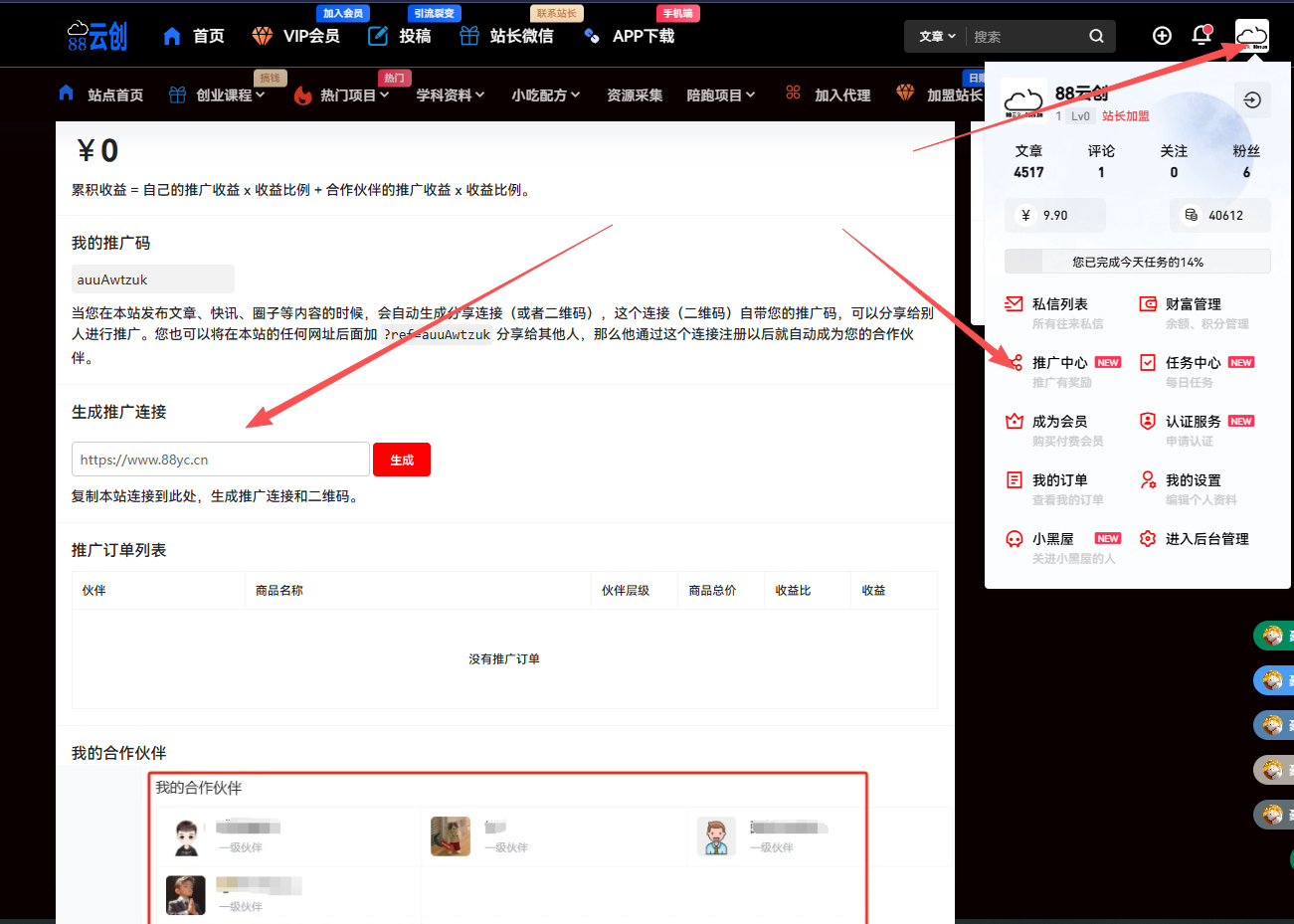
Task: Open the 文章 search type dropdown
Action: (933, 36)
